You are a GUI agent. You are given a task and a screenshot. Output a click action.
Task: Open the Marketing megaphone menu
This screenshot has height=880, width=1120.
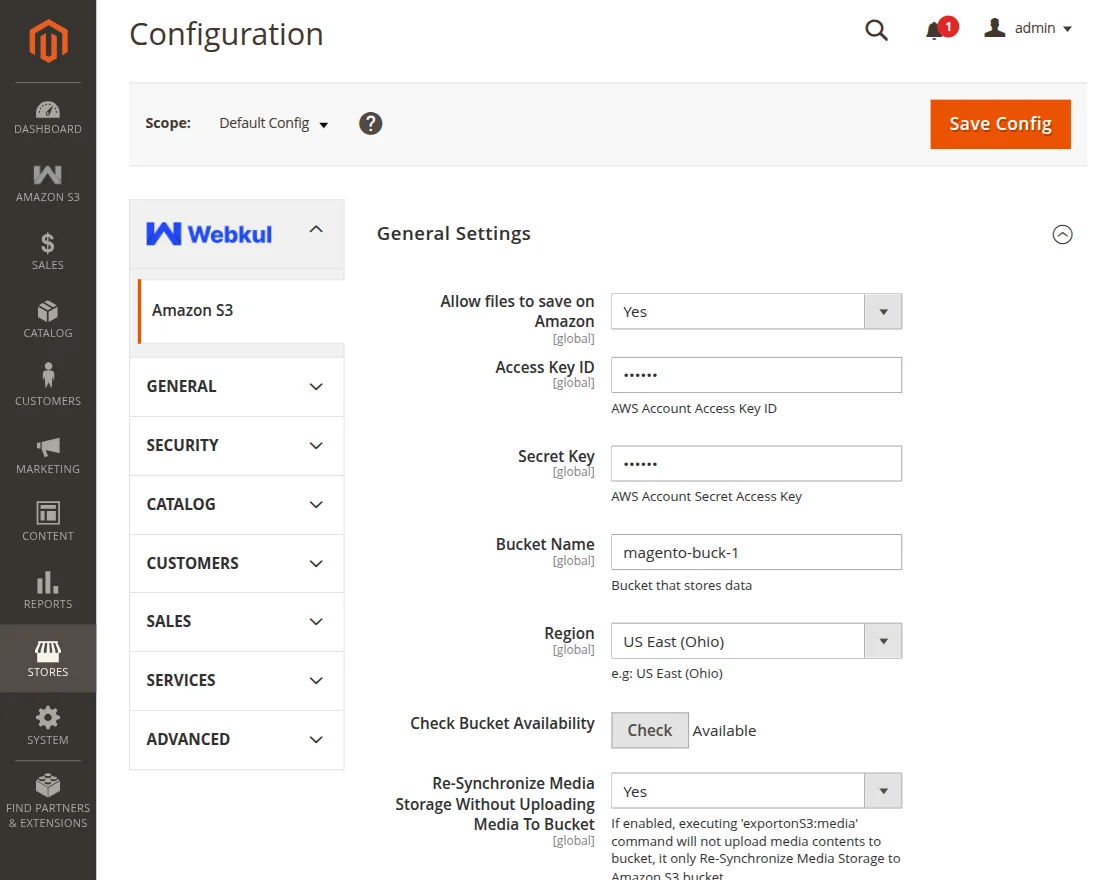[47, 455]
